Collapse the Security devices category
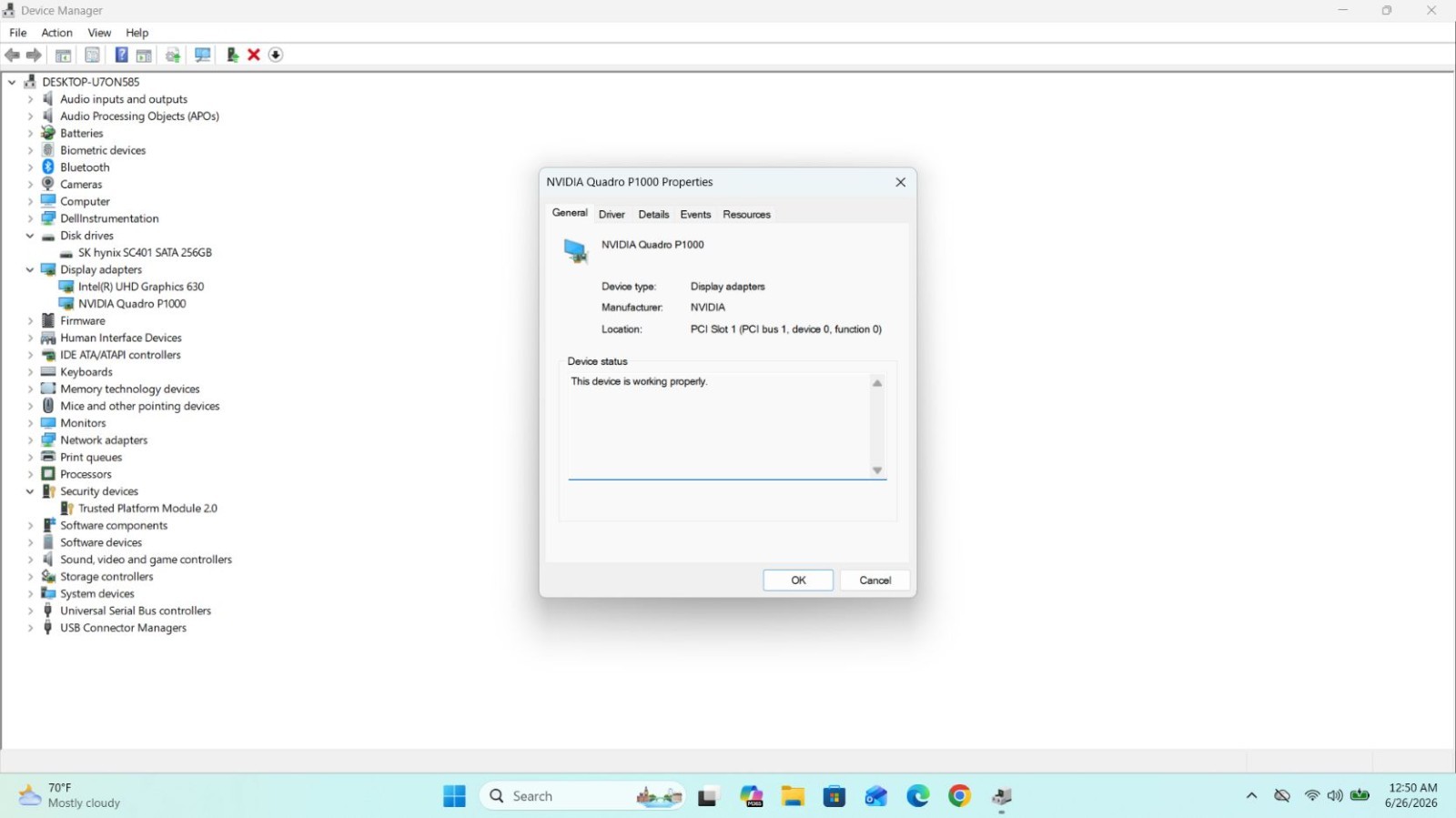This screenshot has width=1456, height=818. (30, 491)
